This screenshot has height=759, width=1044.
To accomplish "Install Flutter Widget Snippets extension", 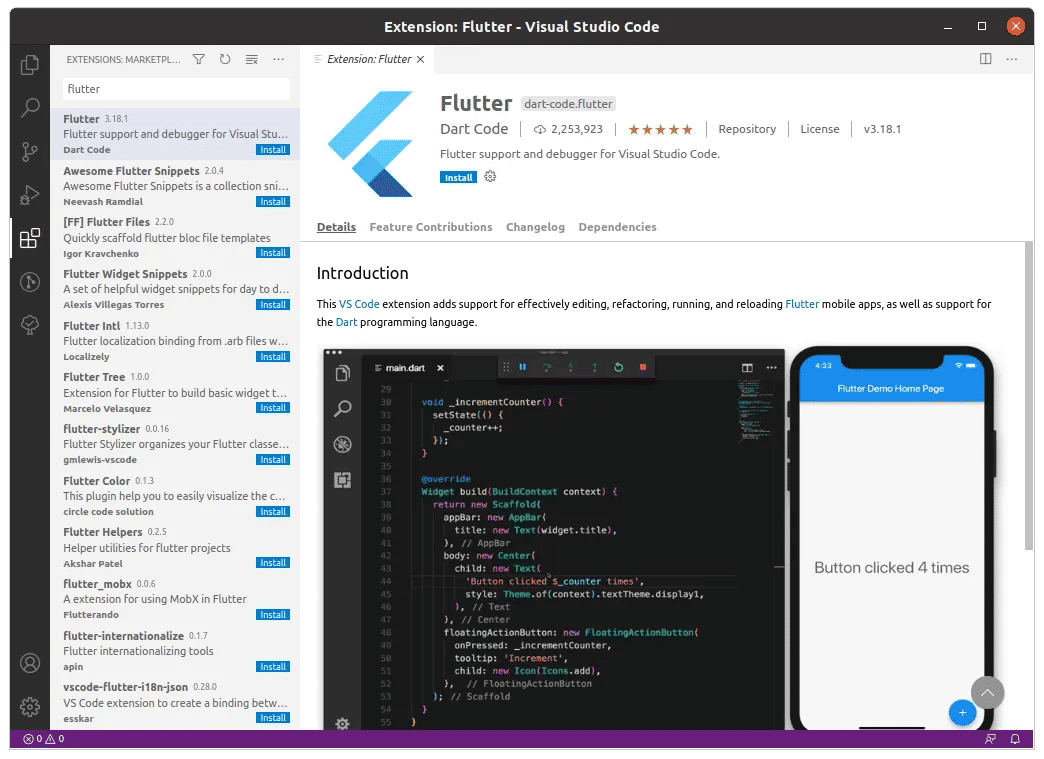I will [x=273, y=305].
